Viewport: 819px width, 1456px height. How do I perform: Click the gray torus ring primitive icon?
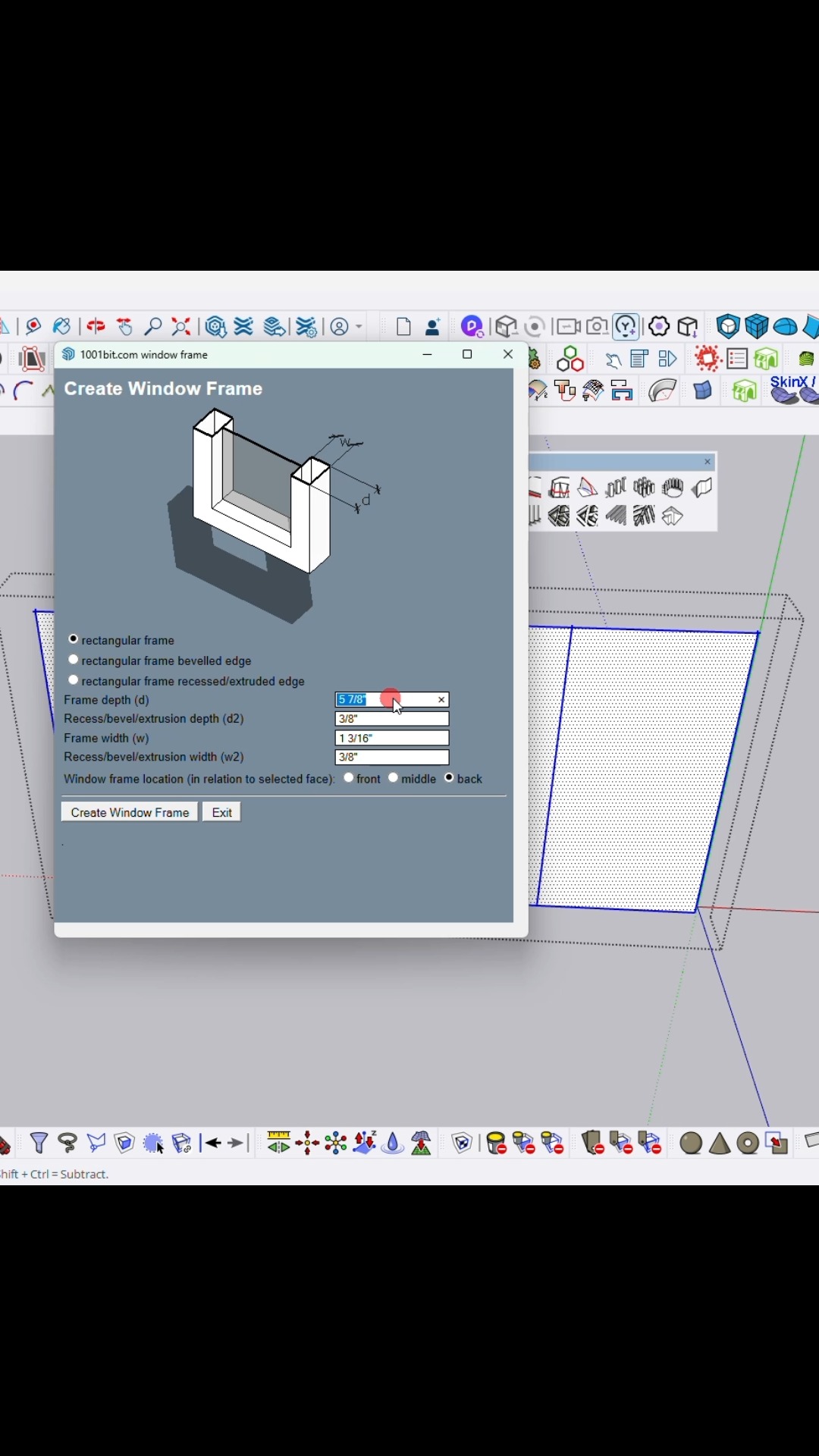point(748,1143)
